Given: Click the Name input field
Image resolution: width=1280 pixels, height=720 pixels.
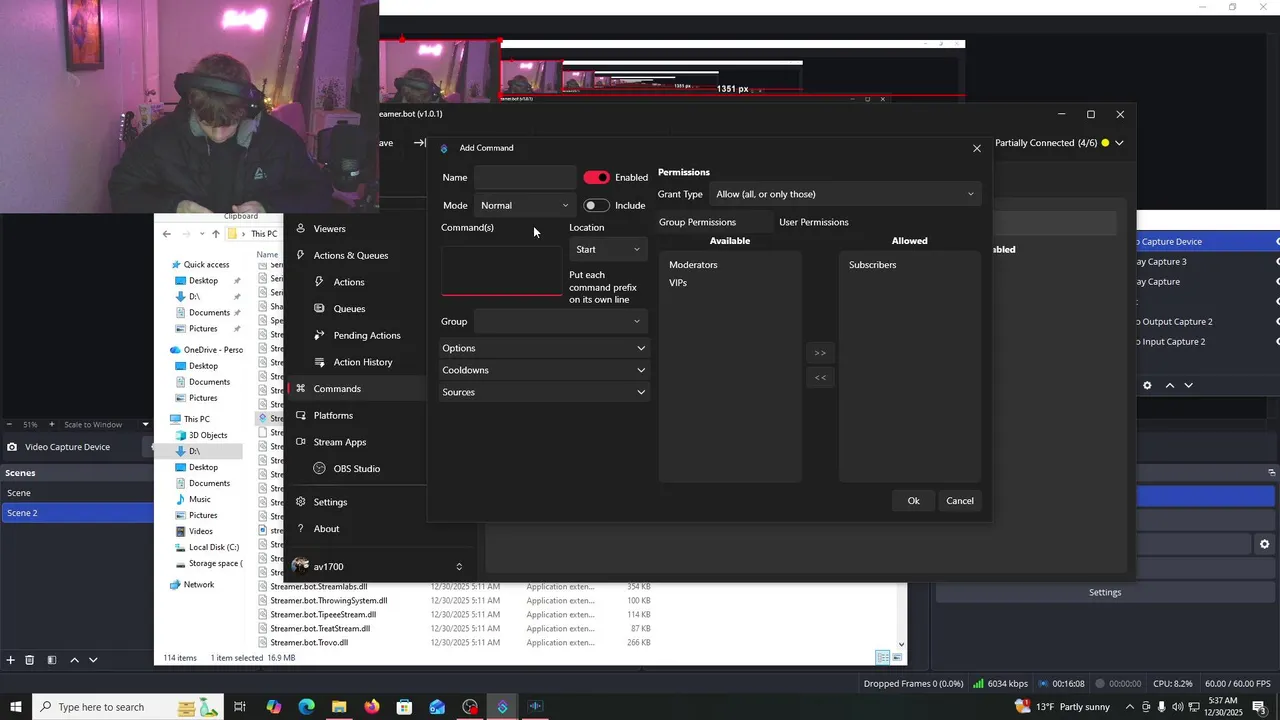Looking at the screenshot, I should click(x=525, y=177).
